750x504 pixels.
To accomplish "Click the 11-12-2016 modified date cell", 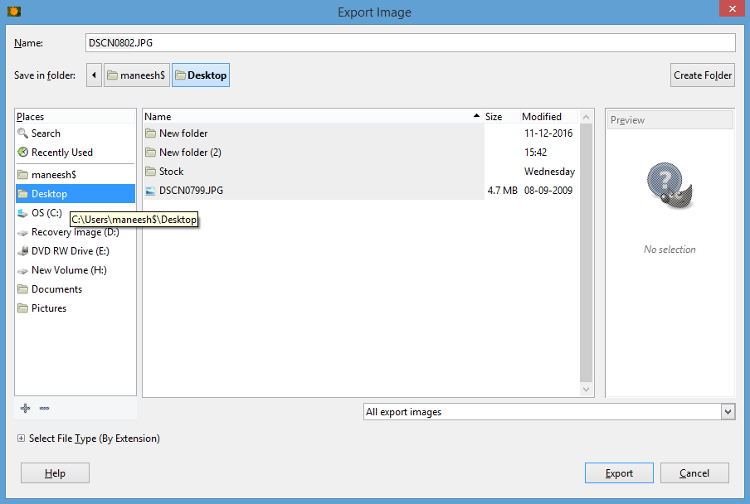I will [548, 133].
